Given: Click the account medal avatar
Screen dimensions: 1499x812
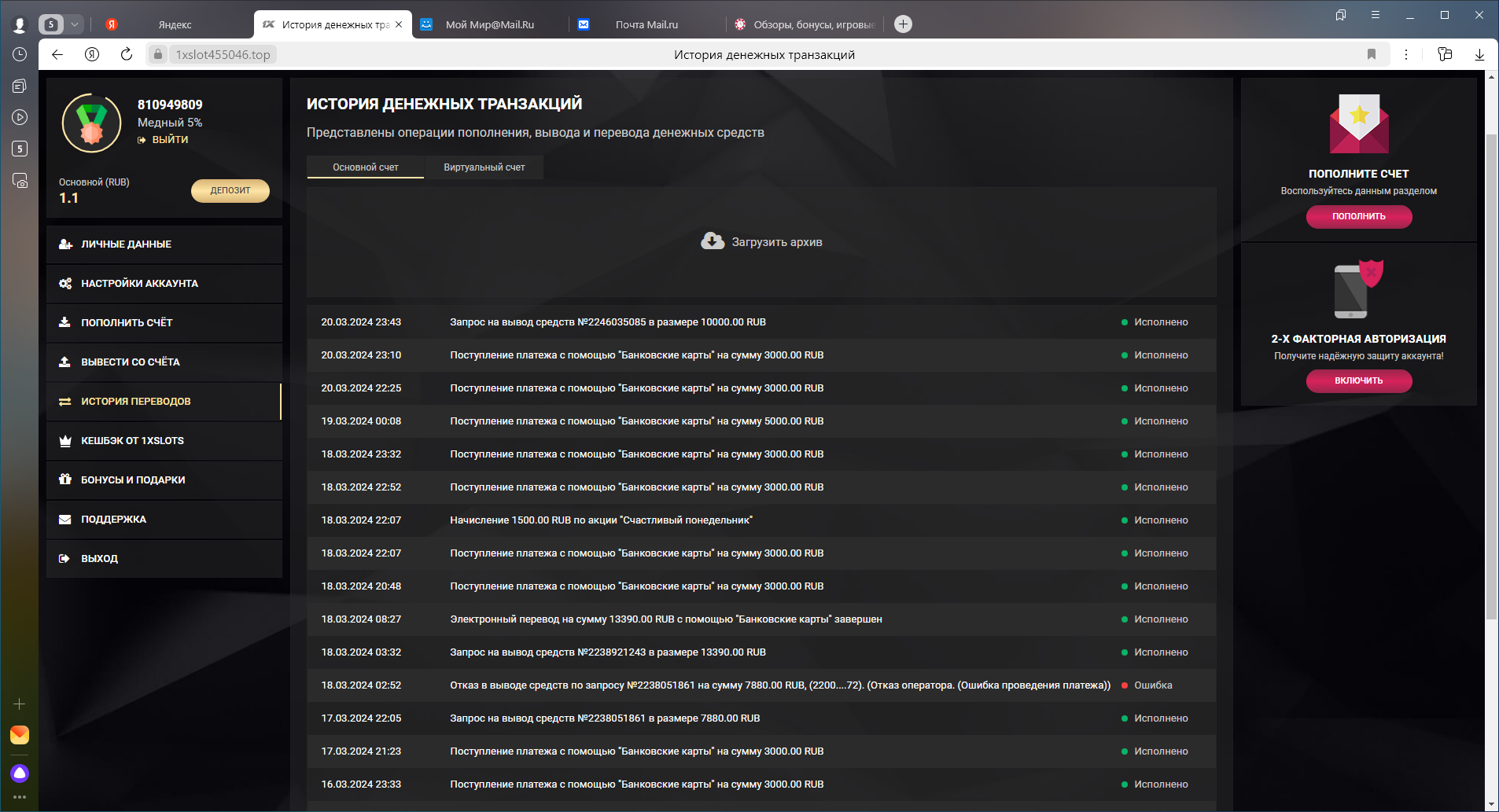Looking at the screenshot, I should [x=92, y=123].
